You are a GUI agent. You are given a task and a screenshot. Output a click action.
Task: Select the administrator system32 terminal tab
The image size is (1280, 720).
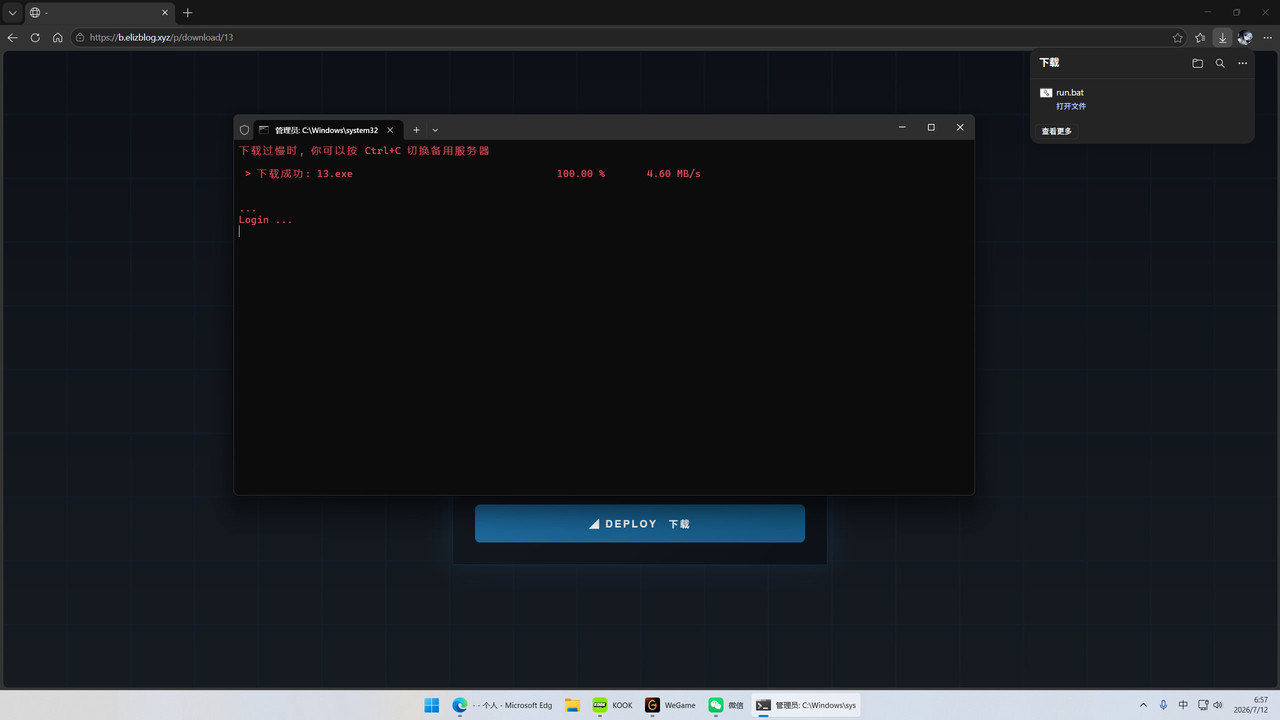click(x=328, y=130)
